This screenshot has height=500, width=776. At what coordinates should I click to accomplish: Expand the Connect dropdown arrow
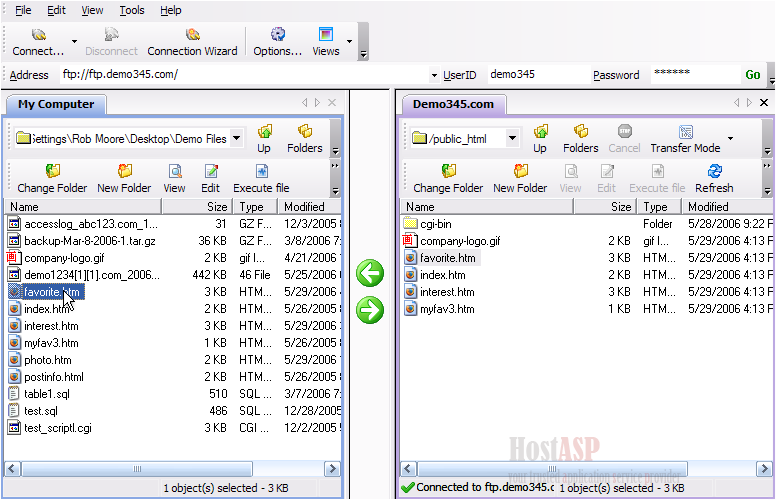74,42
